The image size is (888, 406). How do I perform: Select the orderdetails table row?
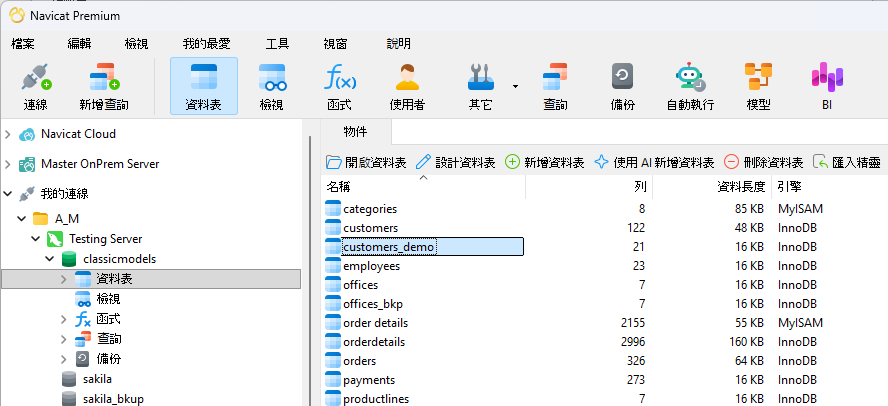tap(606, 342)
